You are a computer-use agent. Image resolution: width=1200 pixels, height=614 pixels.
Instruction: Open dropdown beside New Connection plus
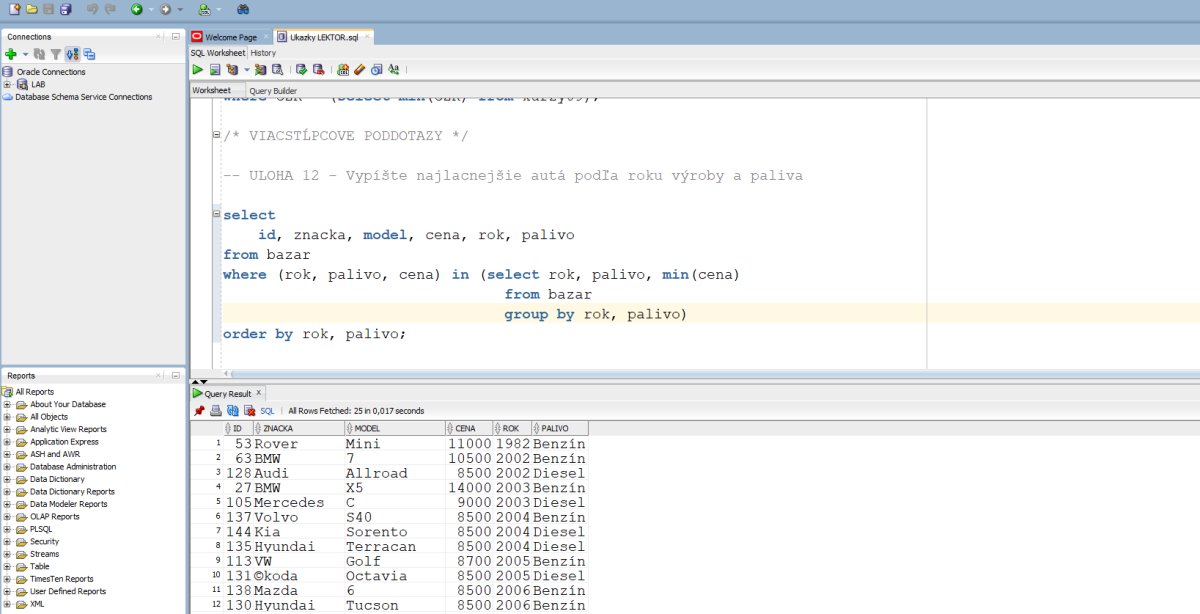[x=25, y=54]
